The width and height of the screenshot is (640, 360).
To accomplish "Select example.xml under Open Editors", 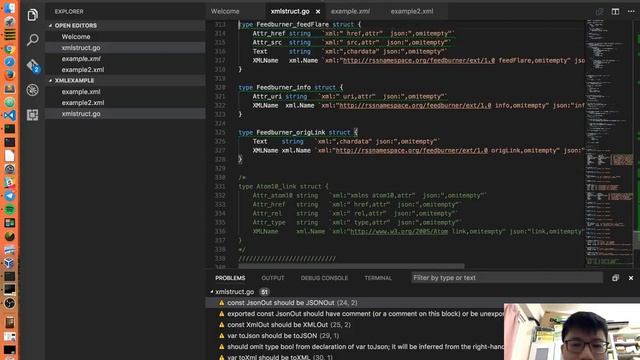I will click(125, 59).
